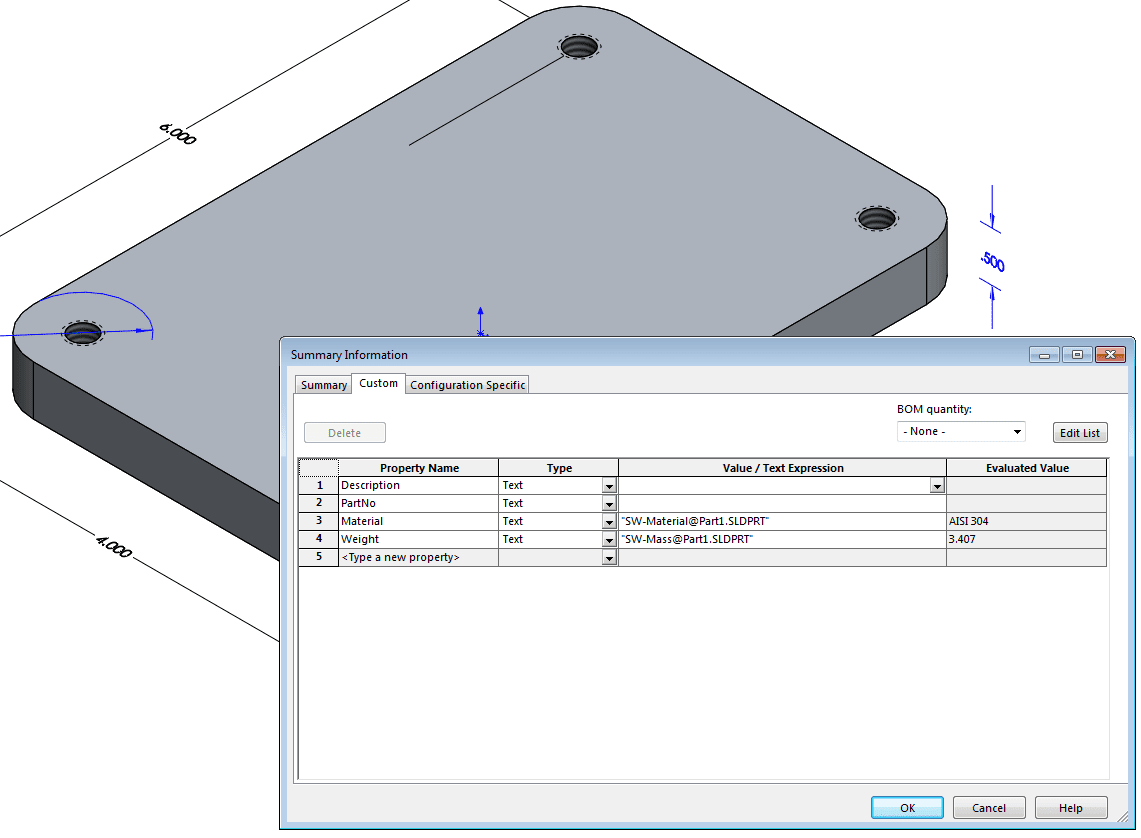Viewport: 1141px width, 838px height.
Task: Select the Custom tab
Action: pyautogui.click(x=378, y=383)
